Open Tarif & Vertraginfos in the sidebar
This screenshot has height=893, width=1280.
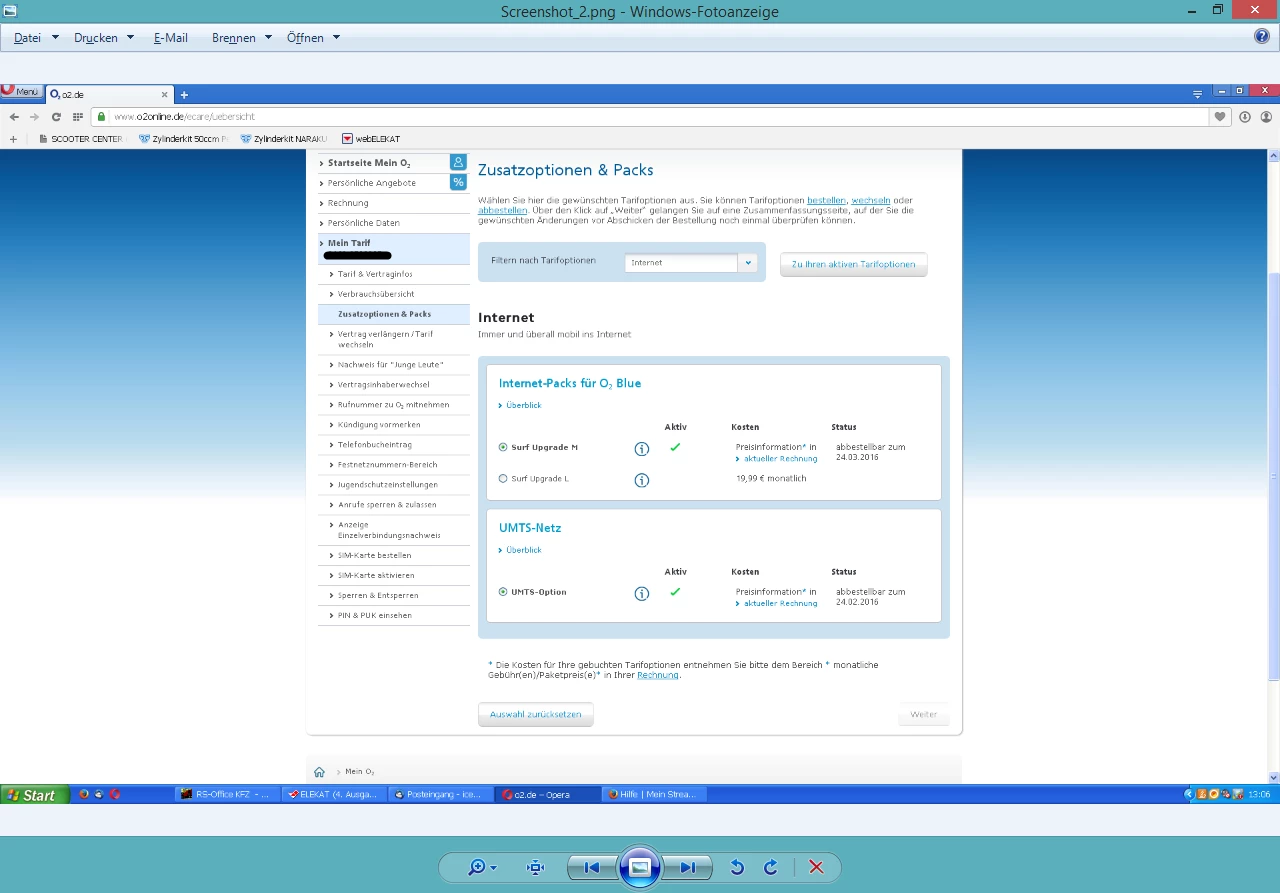pyautogui.click(x=375, y=274)
